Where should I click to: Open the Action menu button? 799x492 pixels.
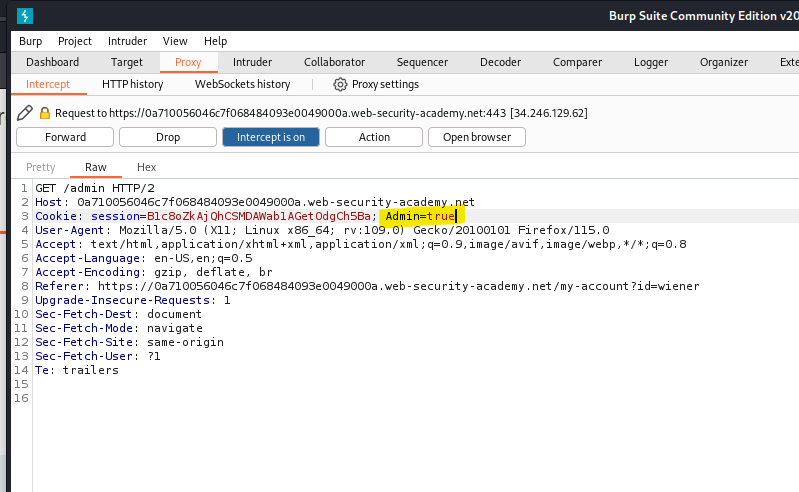pos(374,137)
